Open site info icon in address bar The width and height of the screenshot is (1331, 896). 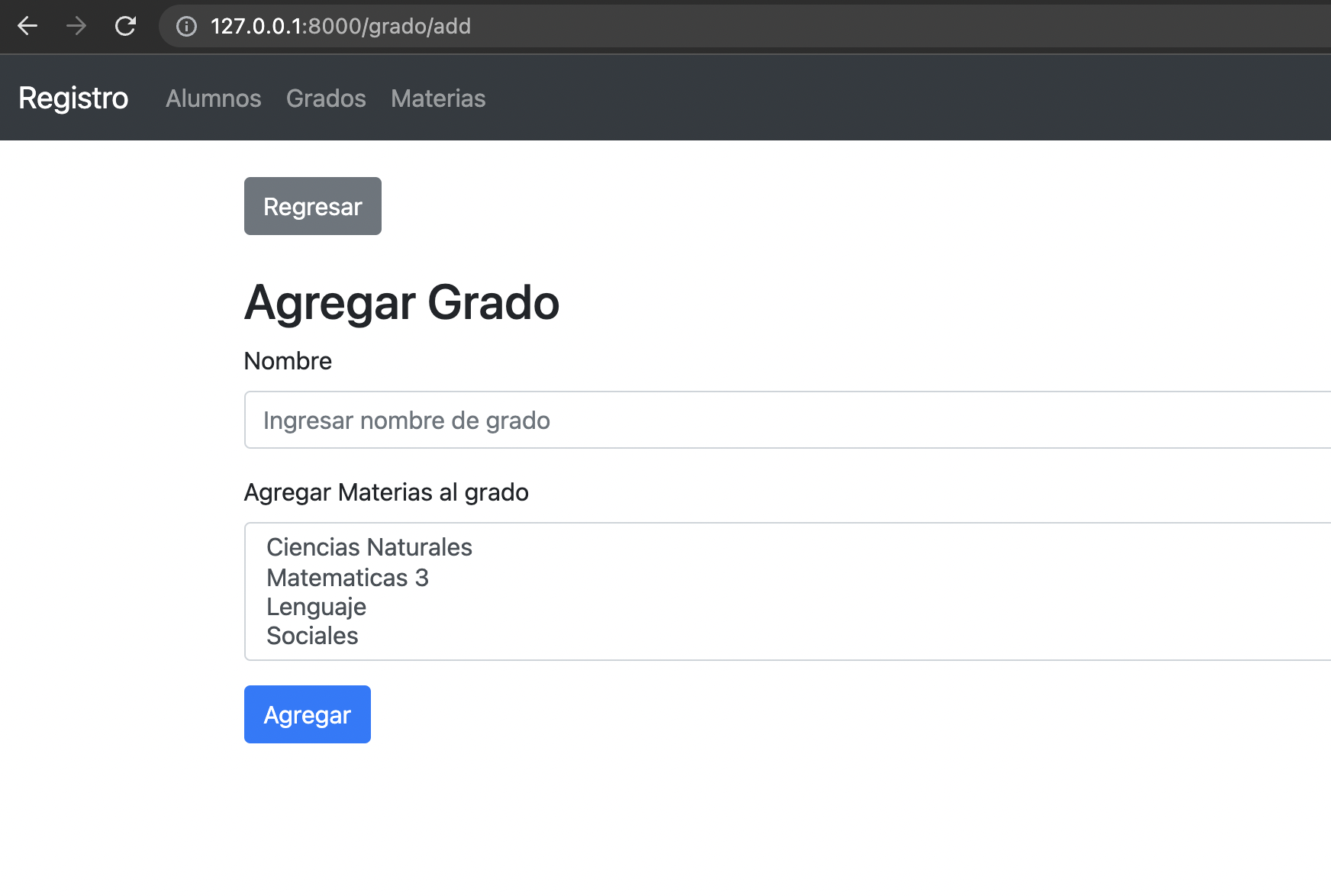[186, 27]
